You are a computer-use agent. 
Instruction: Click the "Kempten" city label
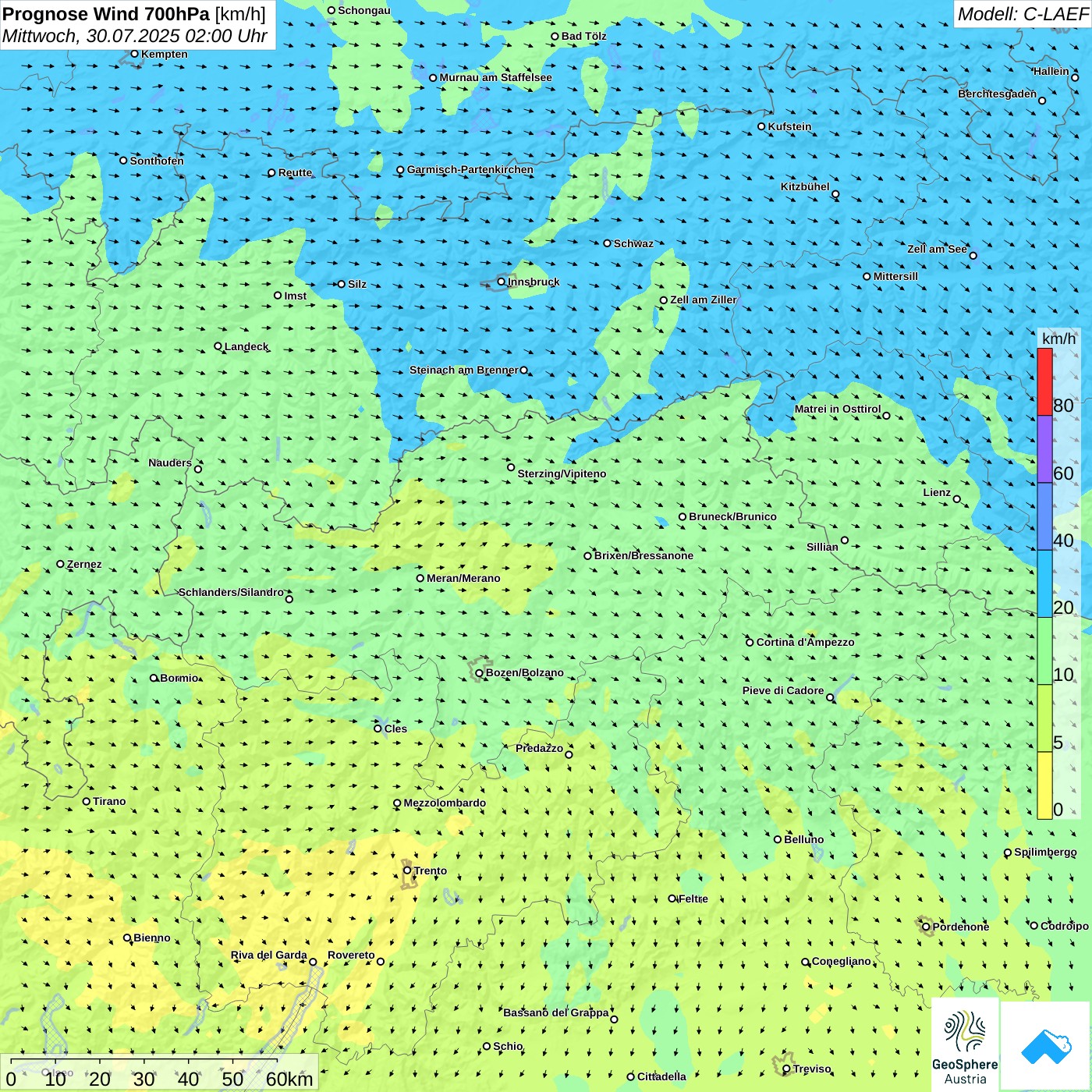(x=164, y=54)
